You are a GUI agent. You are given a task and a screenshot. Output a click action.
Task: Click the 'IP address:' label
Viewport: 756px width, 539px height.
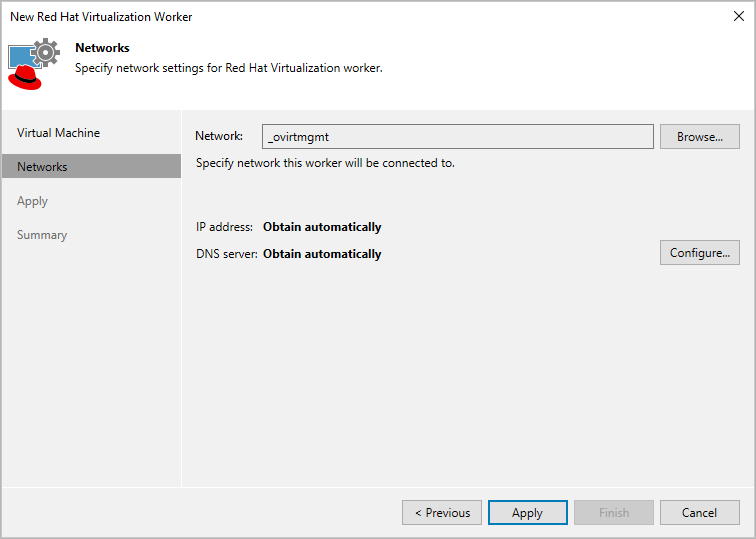[224, 227]
